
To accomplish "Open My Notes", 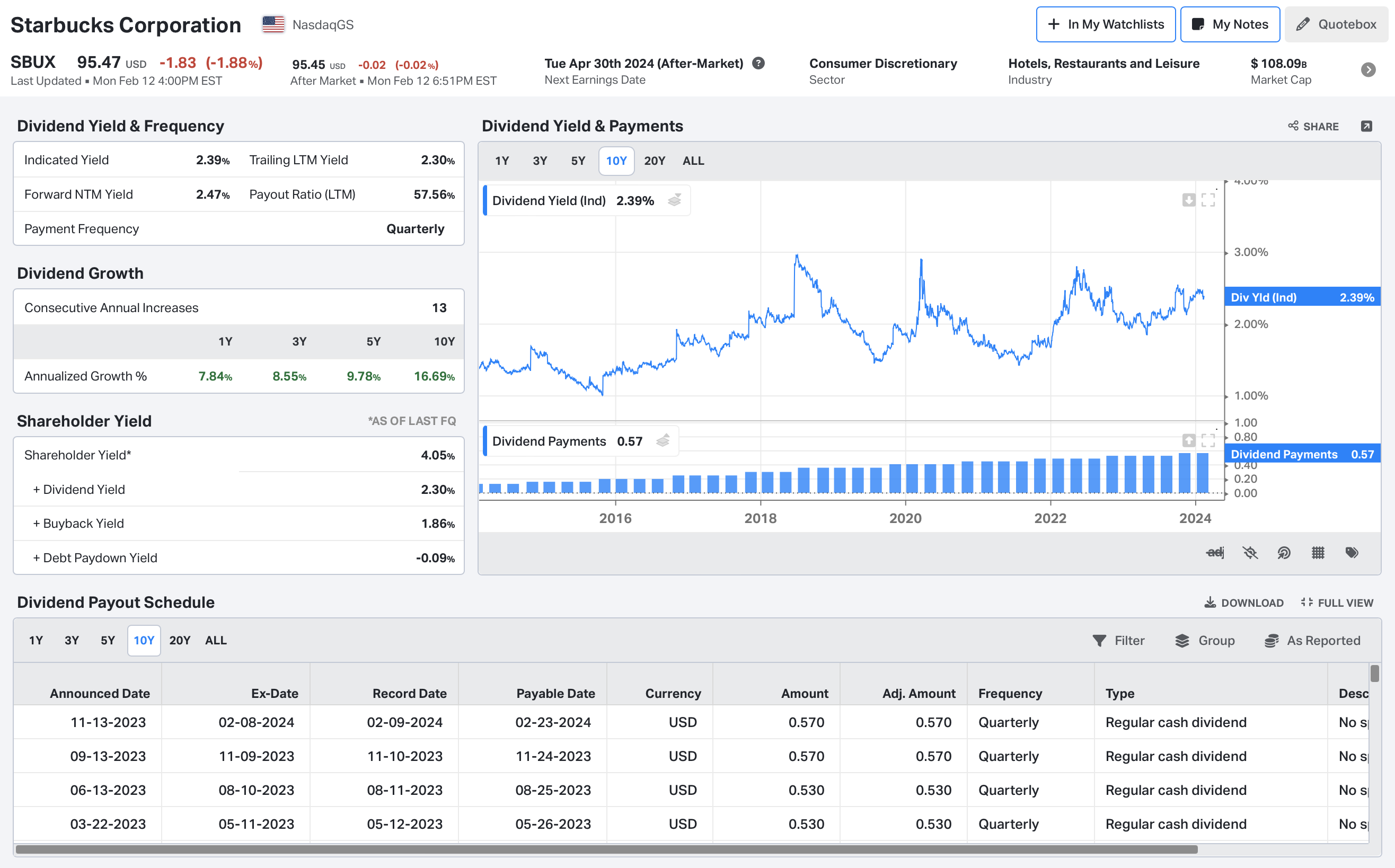I will [x=1230, y=24].
